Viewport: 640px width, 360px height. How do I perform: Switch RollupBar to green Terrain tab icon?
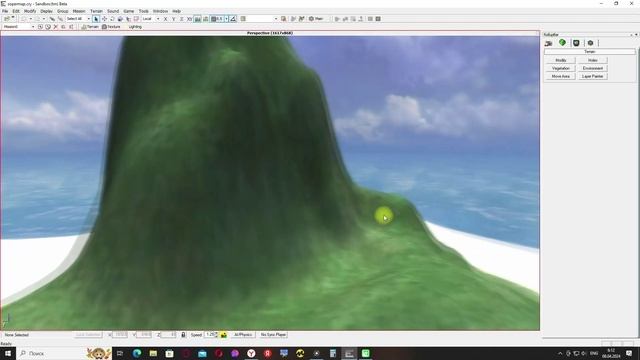(562, 43)
